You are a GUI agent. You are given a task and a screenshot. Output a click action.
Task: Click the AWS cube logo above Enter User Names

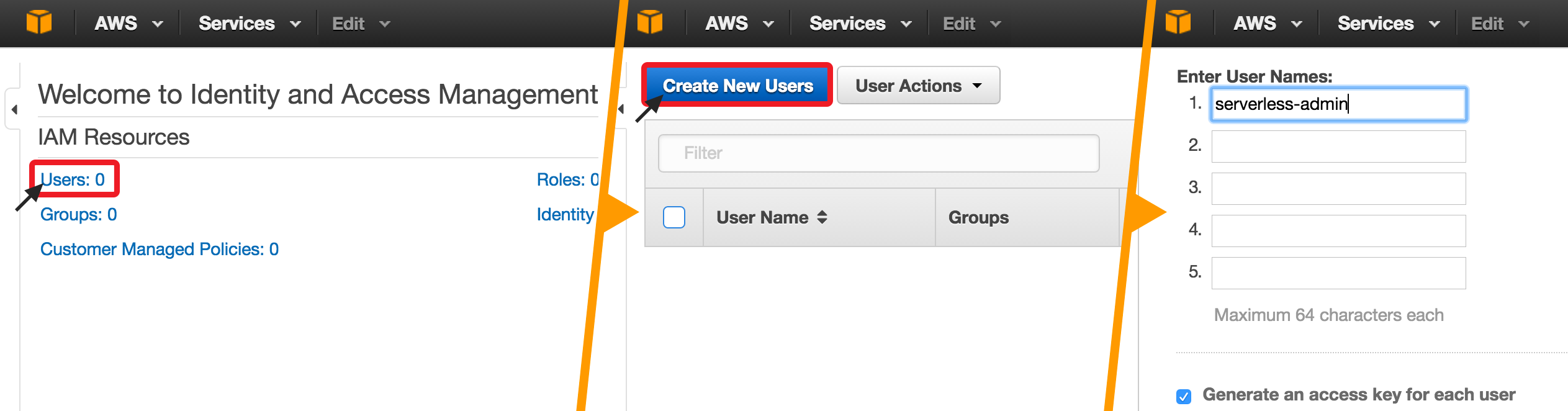1178,23
